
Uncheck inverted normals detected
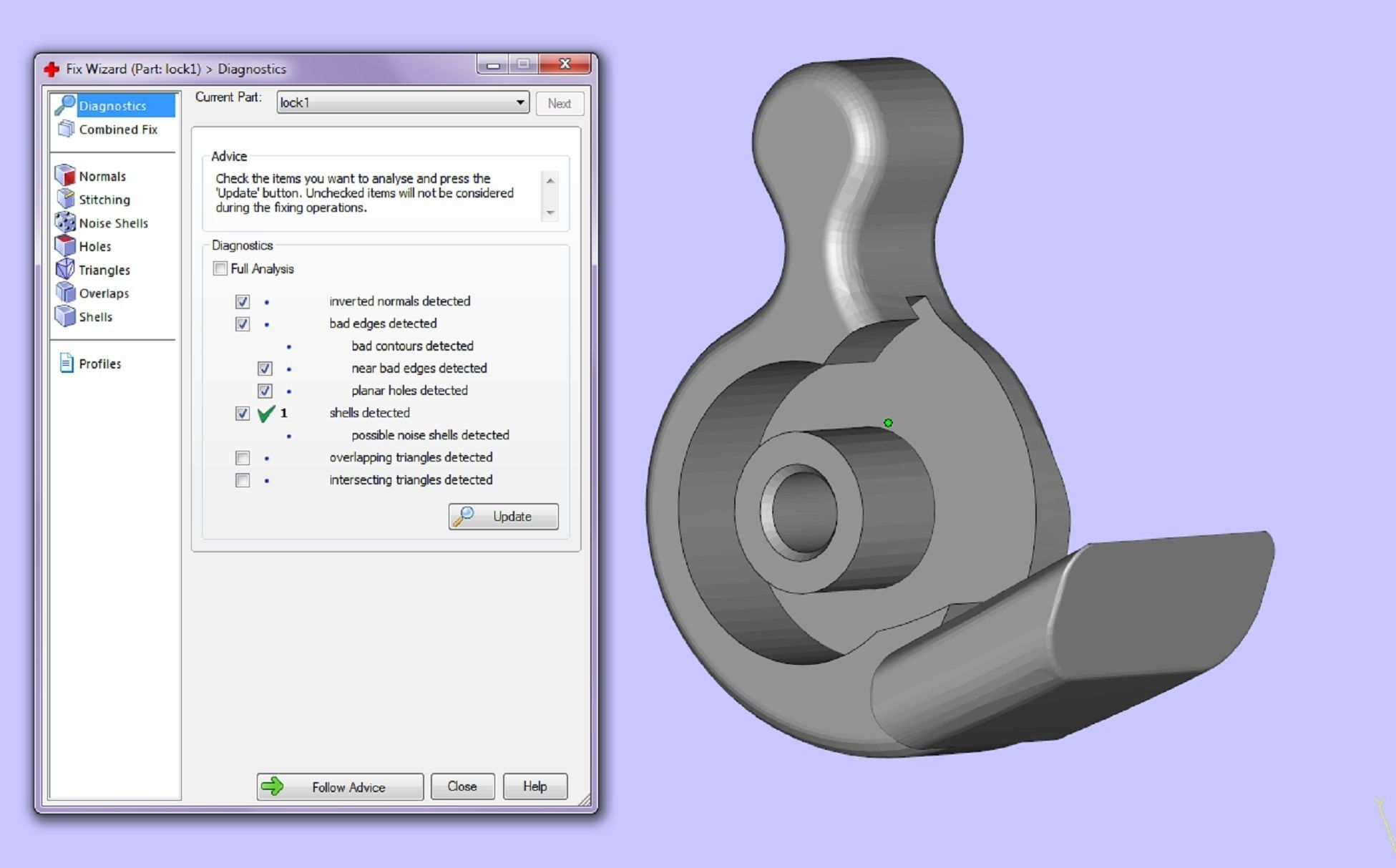point(243,302)
